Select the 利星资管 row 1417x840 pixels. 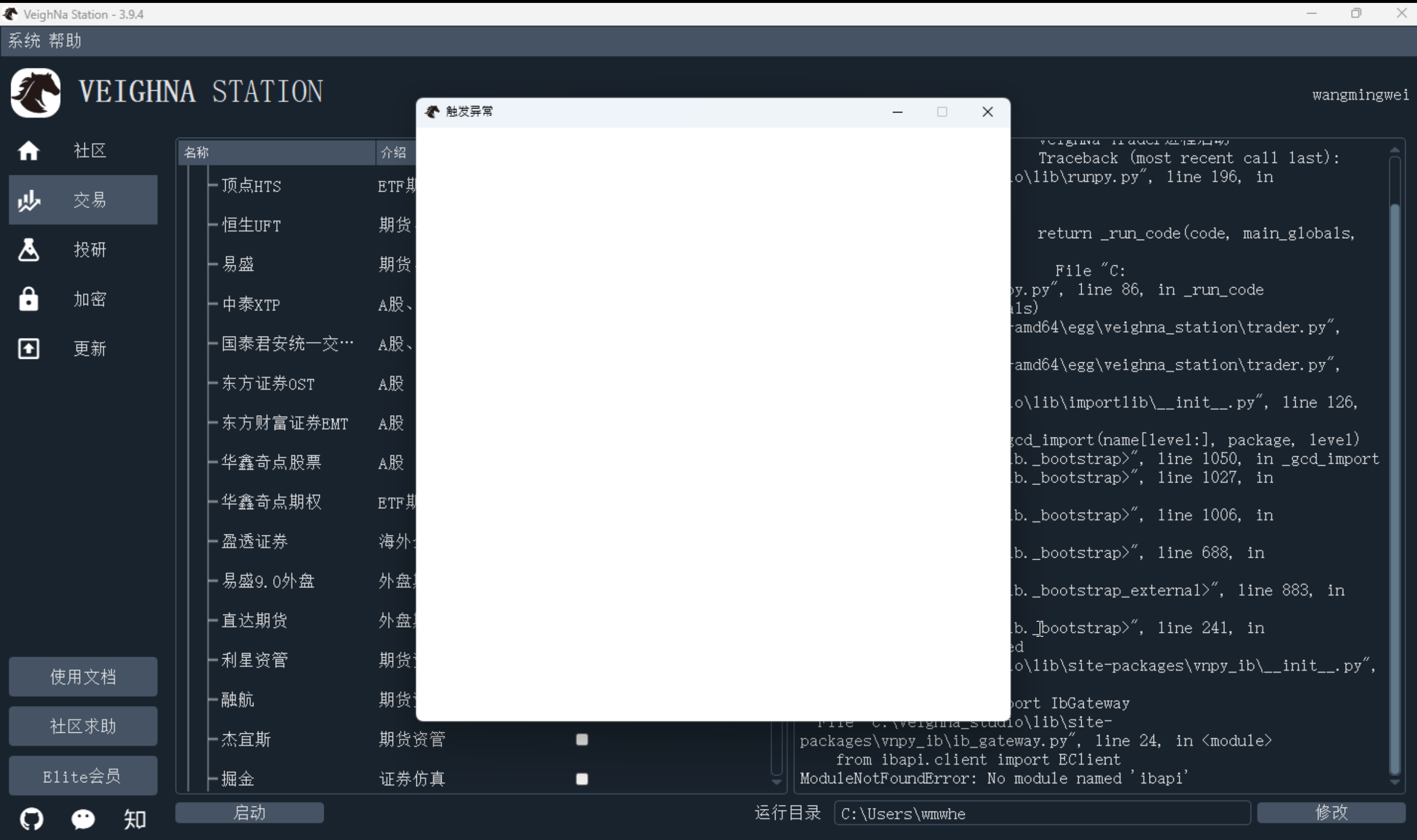coord(254,661)
